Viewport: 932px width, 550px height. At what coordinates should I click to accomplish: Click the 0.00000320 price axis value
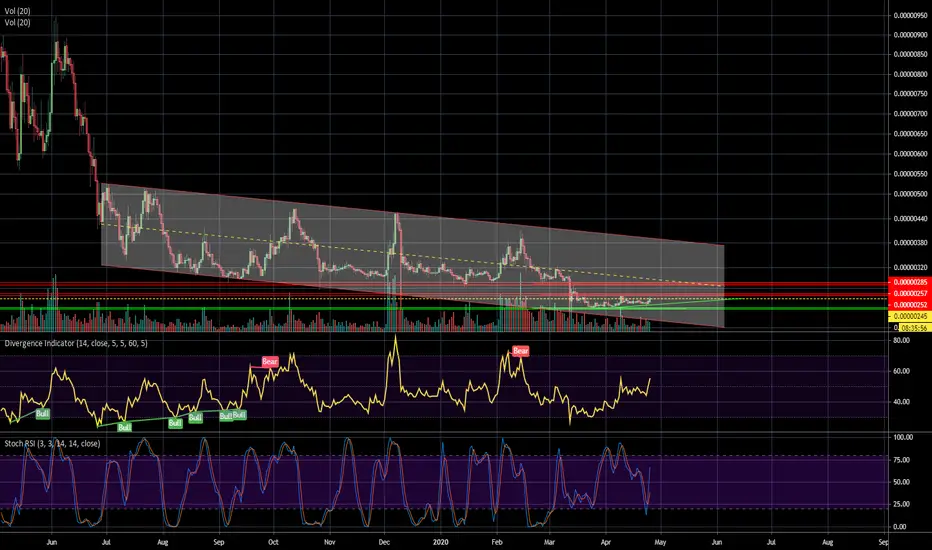pyautogui.click(x=911, y=268)
